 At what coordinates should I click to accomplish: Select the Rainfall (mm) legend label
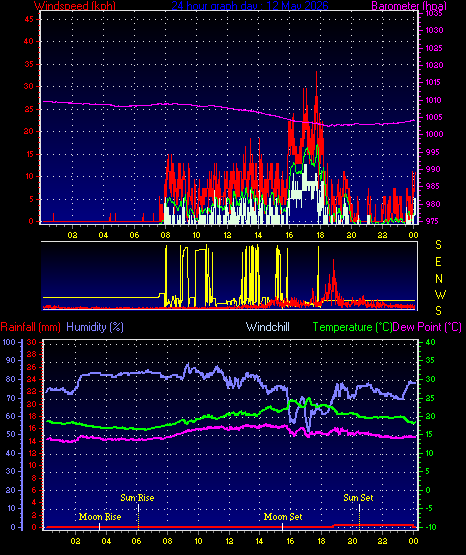(x=30, y=327)
